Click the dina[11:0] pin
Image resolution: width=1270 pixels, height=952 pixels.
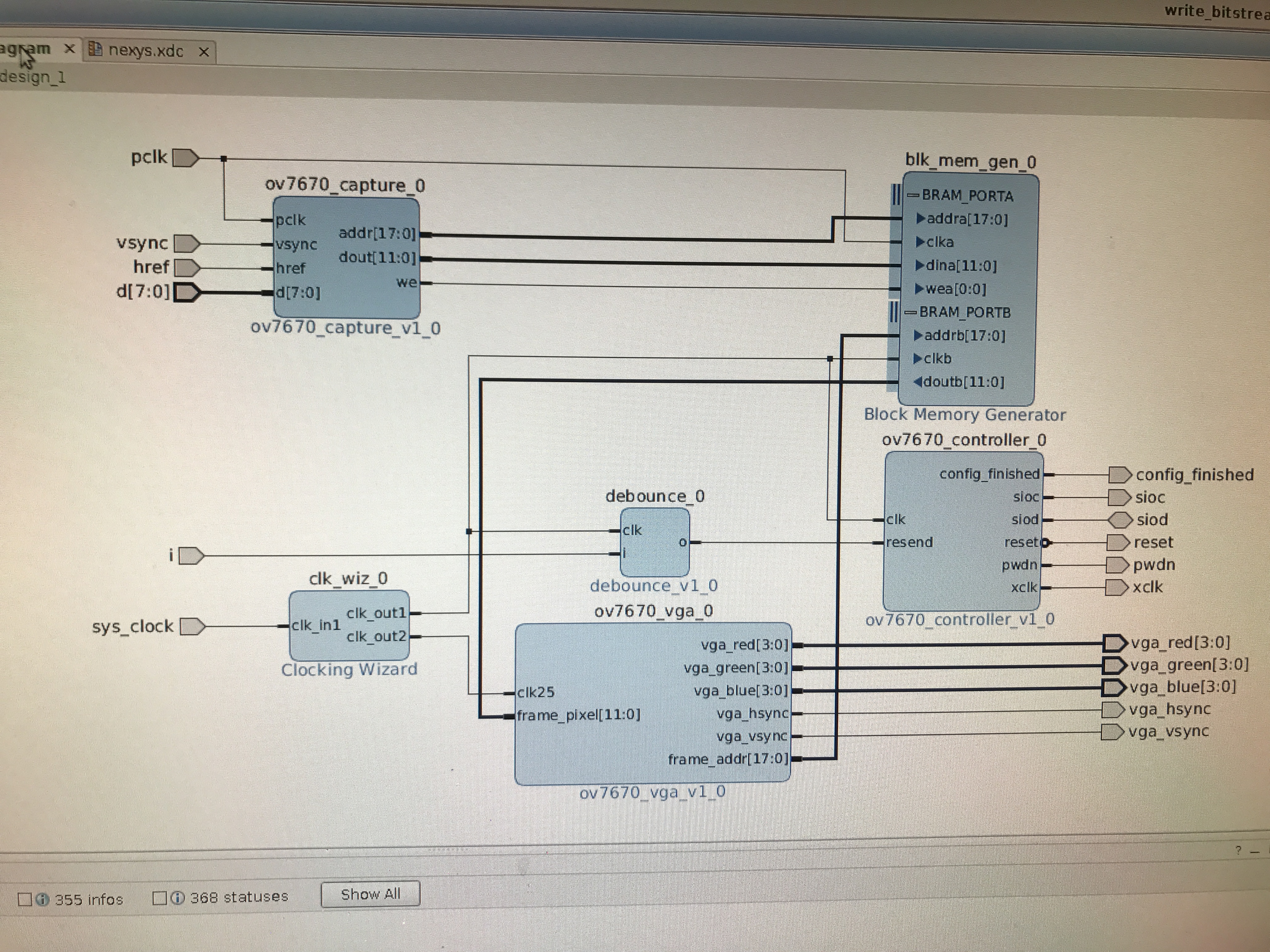click(x=956, y=266)
